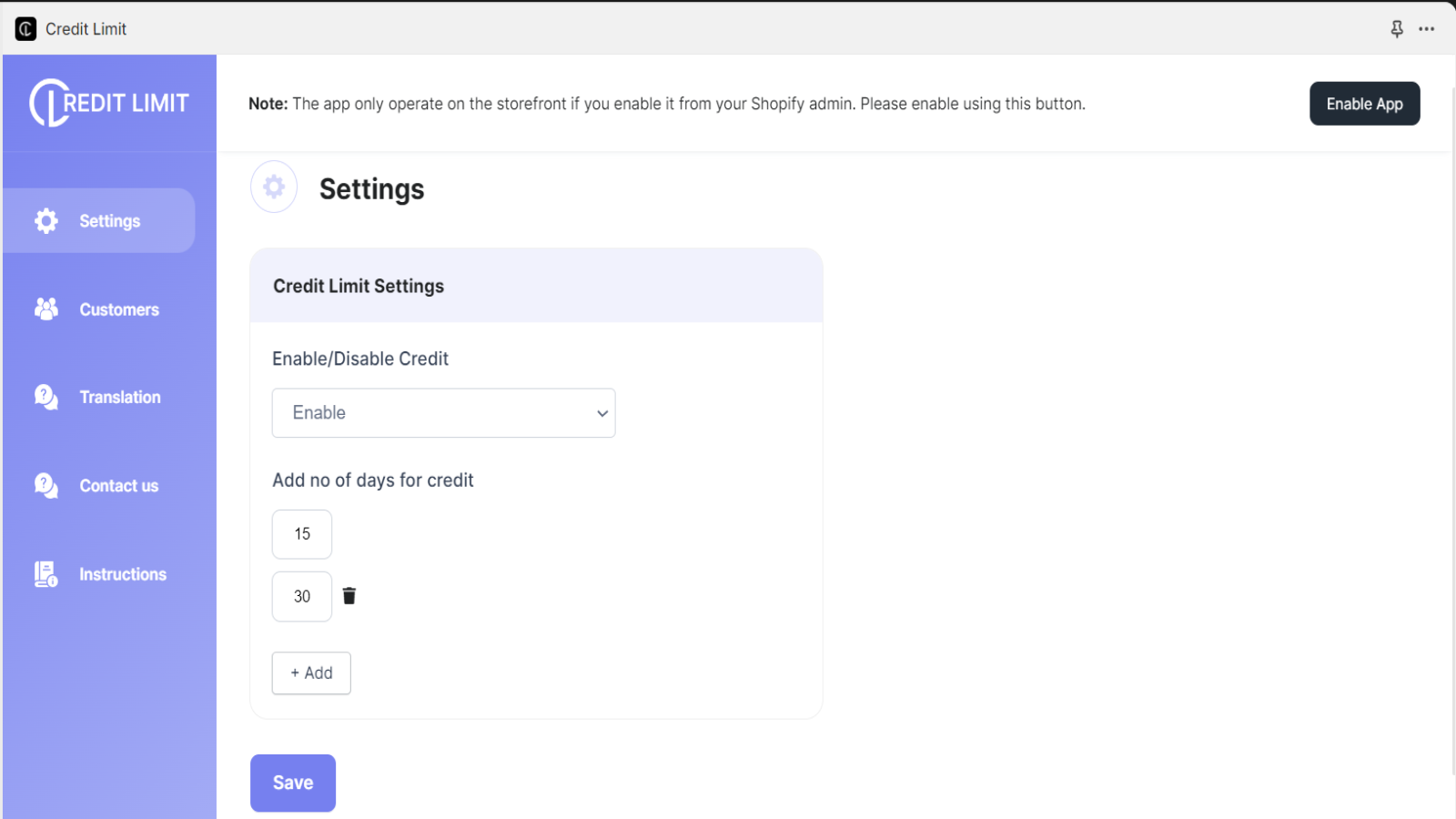Click the Credit Limit app icon in top bar
The width and height of the screenshot is (1456, 819).
(25, 28)
